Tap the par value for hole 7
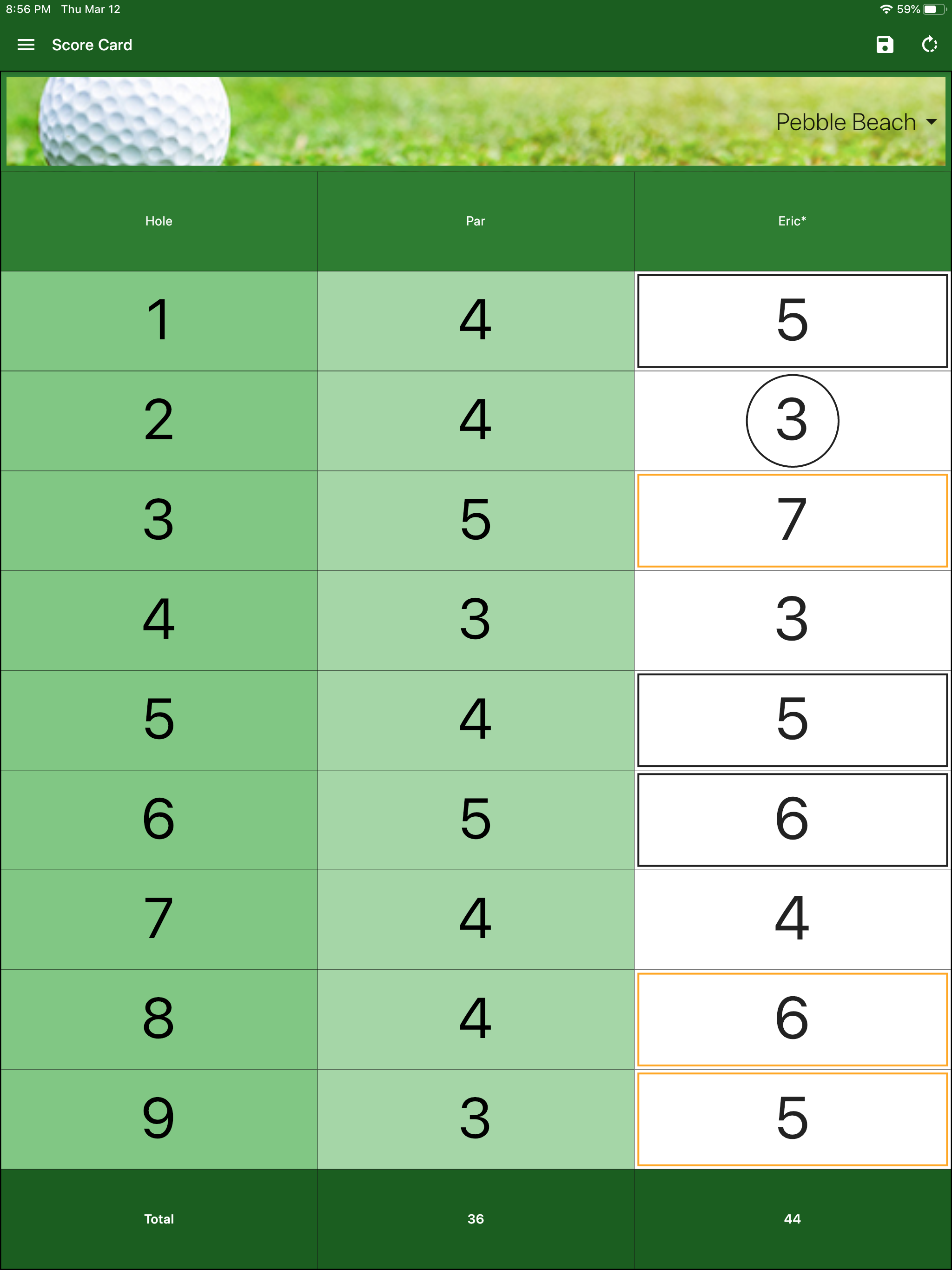The width and height of the screenshot is (952, 1270). (x=476, y=919)
